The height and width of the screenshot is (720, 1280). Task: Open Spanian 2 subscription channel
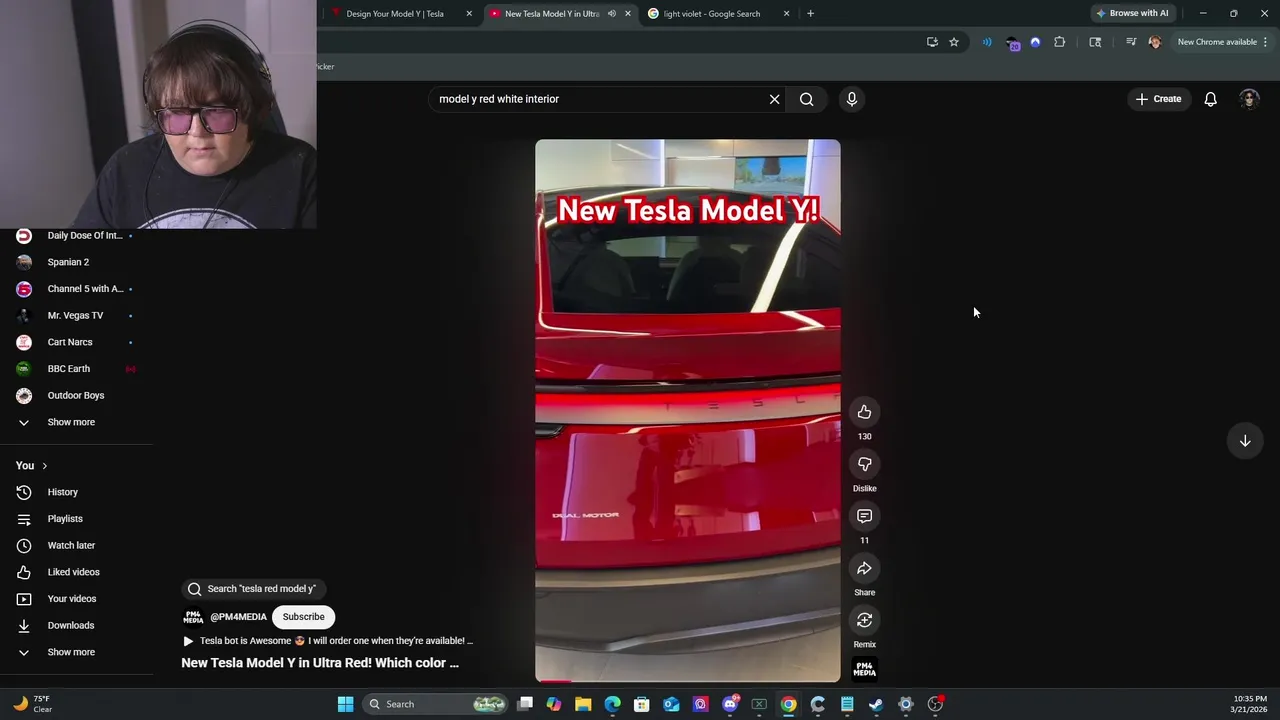(76, 262)
